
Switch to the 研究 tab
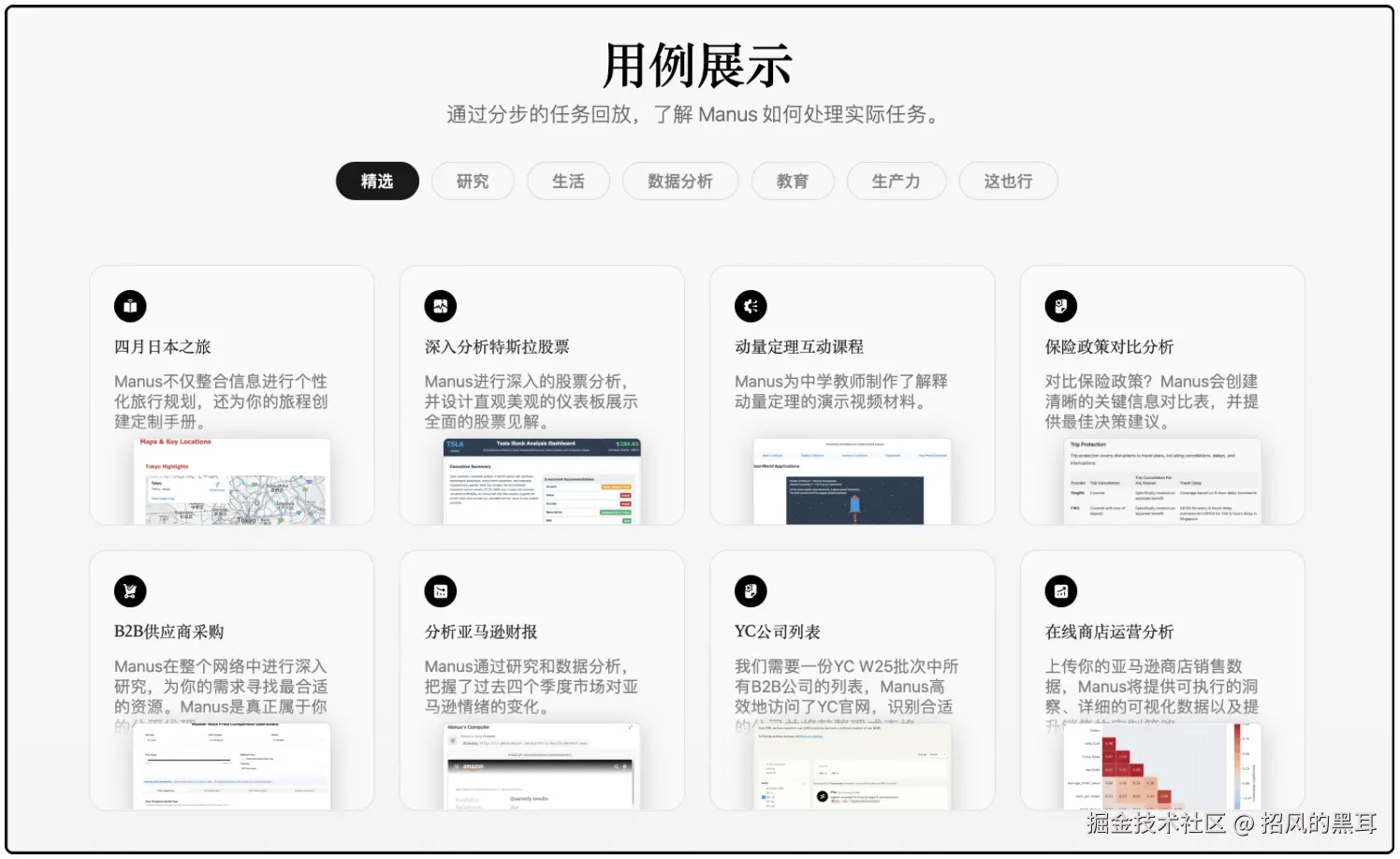pos(473,182)
